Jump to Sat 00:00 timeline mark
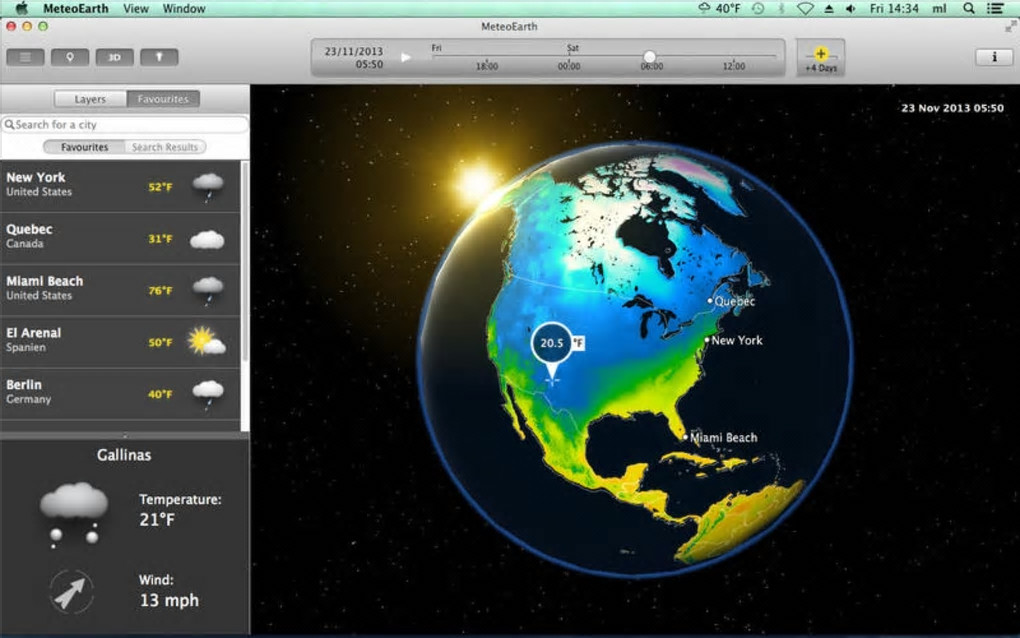The image size is (1020, 638). (x=569, y=66)
